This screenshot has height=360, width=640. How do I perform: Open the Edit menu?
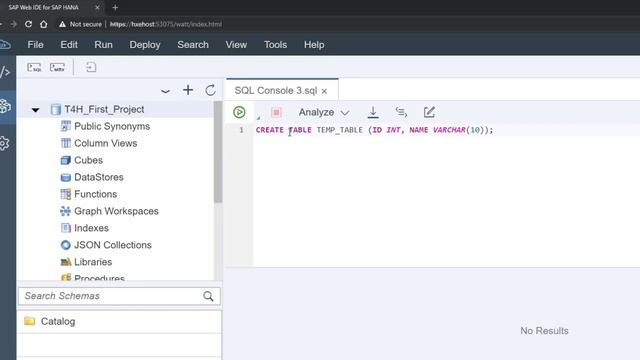point(69,45)
